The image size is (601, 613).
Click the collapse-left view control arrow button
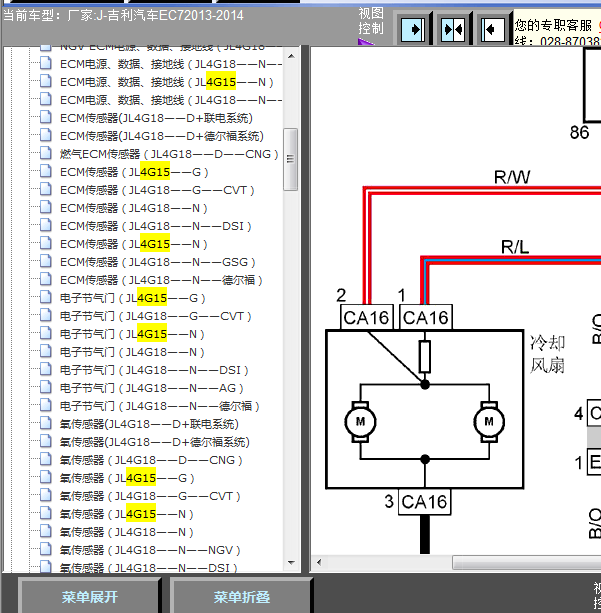(x=492, y=29)
